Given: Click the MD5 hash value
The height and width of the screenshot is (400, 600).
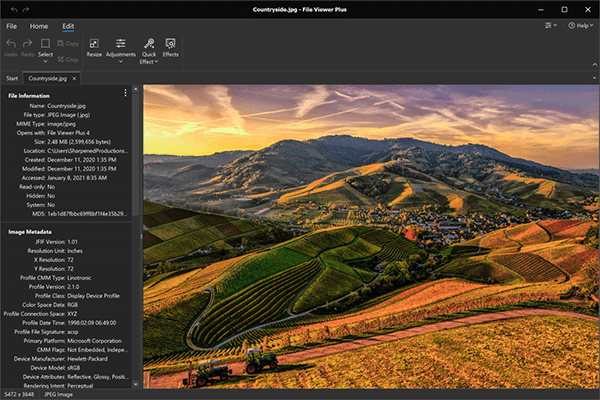Looking at the screenshot, I should click(x=88, y=214).
